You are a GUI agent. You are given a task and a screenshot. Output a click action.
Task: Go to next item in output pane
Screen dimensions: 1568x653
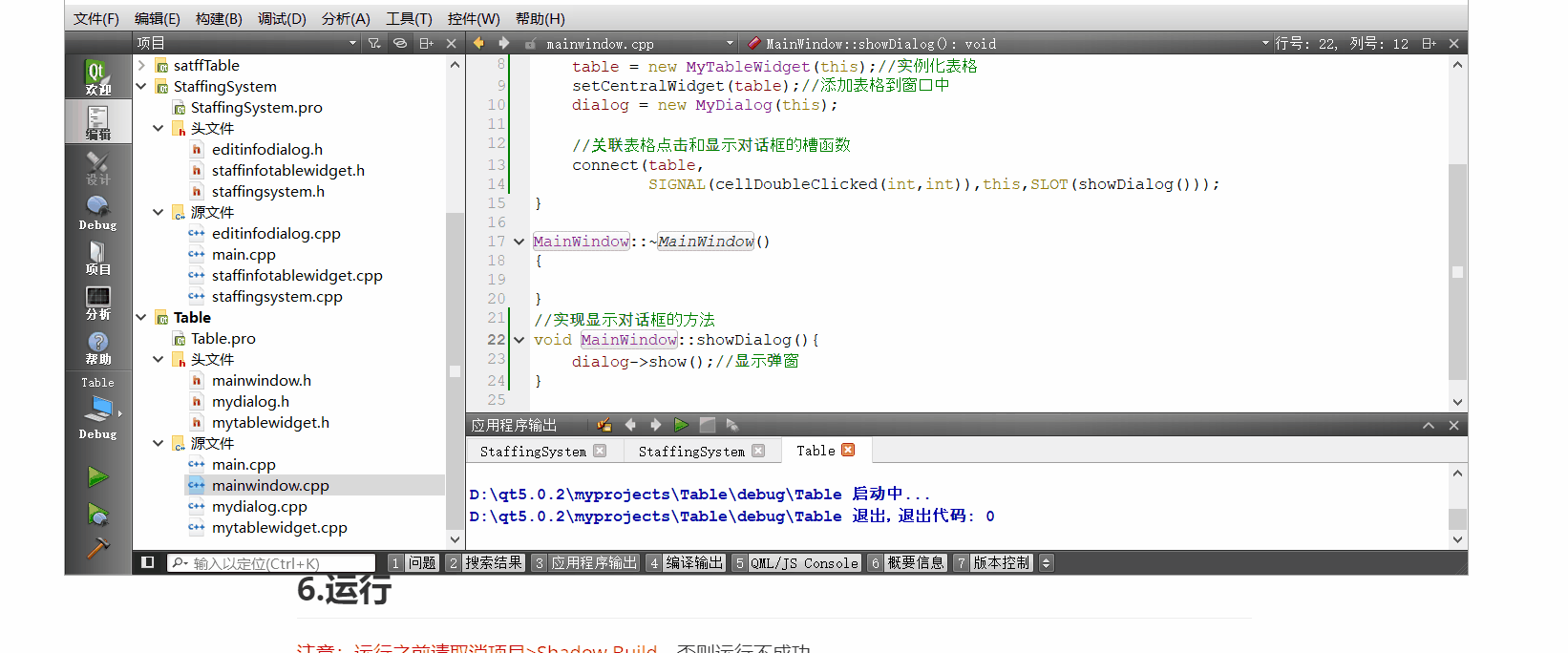click(655, 425)
